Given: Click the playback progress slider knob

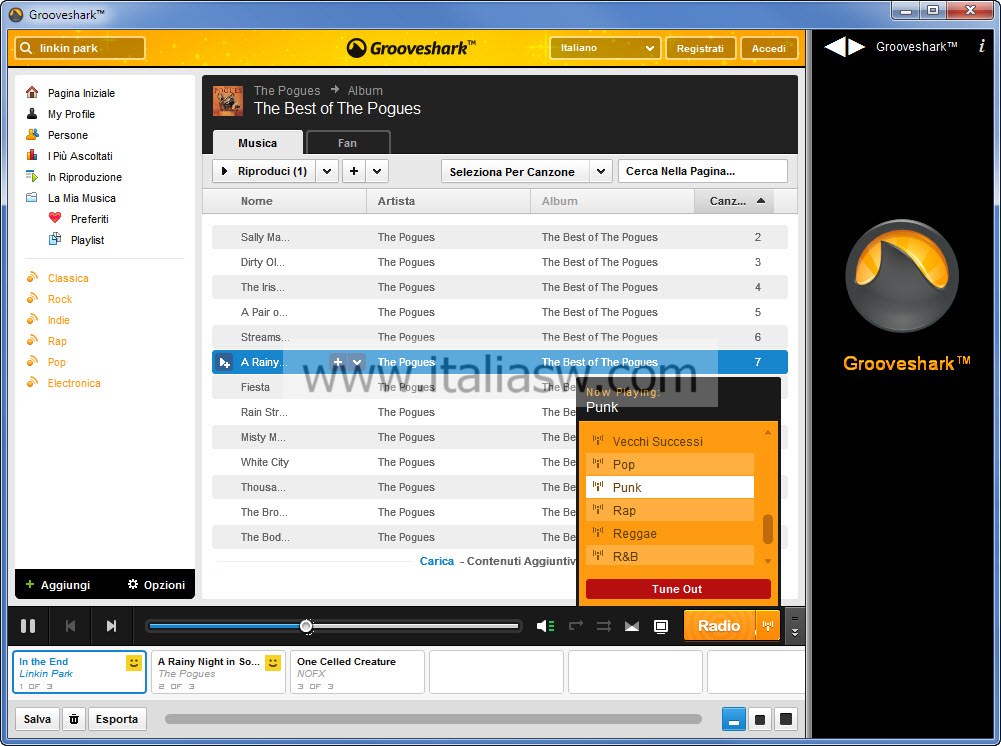Looking at the screenshot, I should (306, 626).
